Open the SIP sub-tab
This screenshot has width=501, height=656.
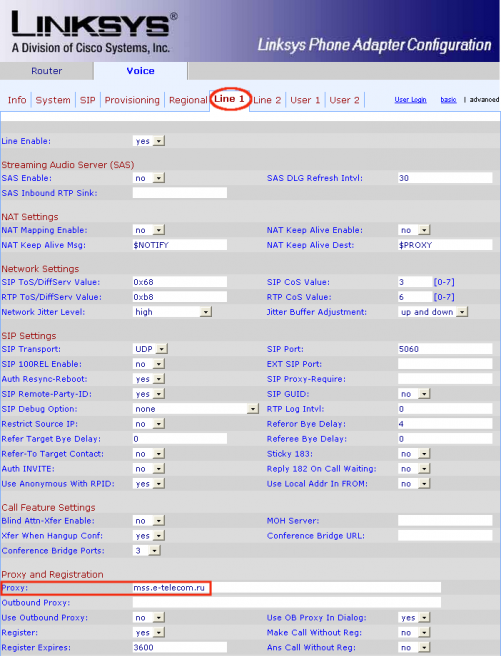click(87, 100)
